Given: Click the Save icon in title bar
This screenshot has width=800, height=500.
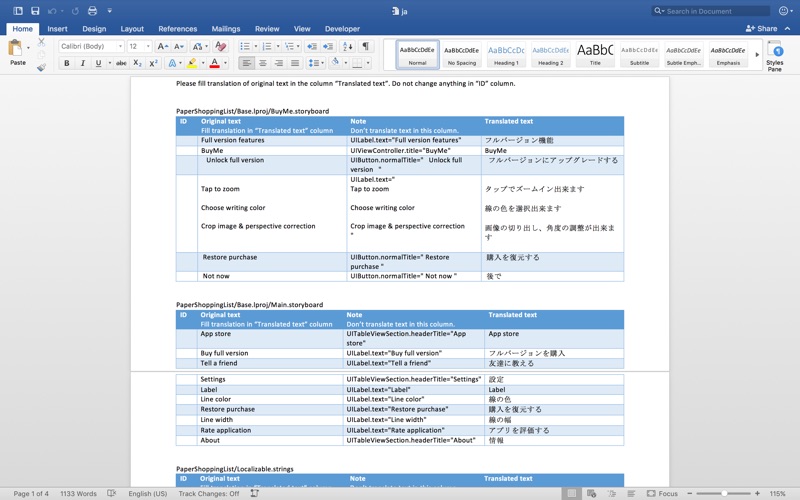Looking at the screenshot, I should point(35,11).
